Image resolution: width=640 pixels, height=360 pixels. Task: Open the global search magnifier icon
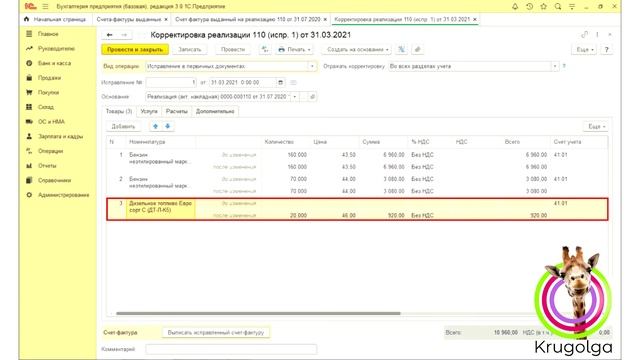point(558,7)
